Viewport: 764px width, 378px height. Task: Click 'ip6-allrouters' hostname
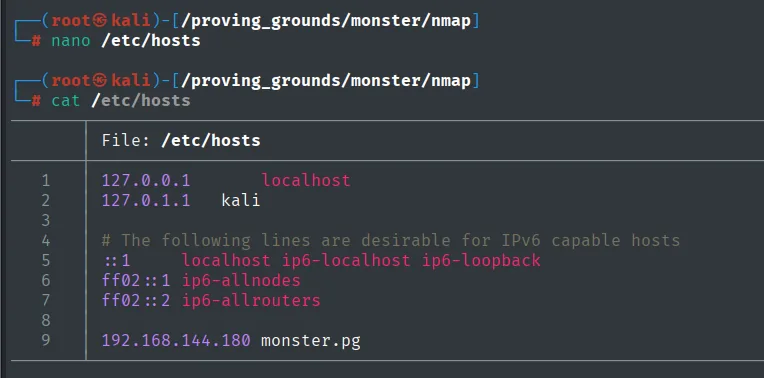coord(251,300)
